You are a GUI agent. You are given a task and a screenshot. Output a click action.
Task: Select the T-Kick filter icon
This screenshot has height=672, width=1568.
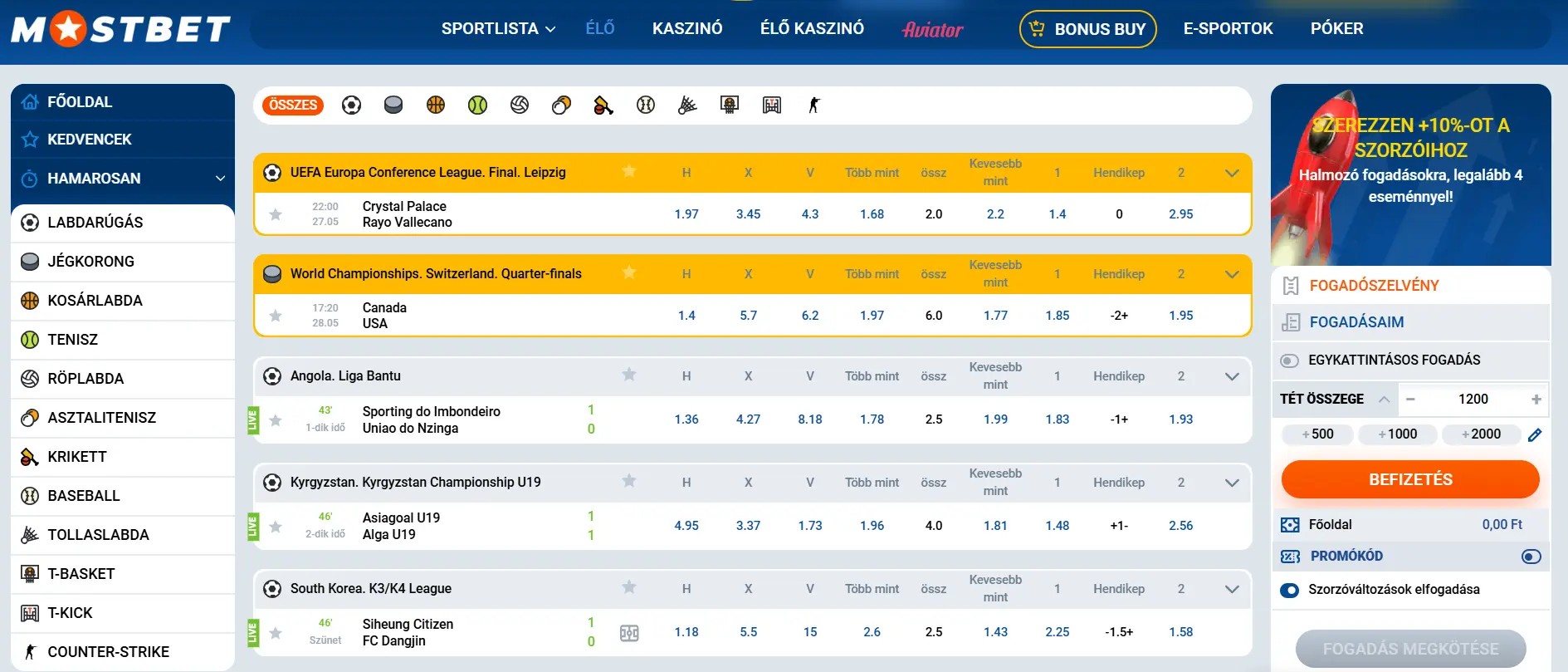(772, 105)
